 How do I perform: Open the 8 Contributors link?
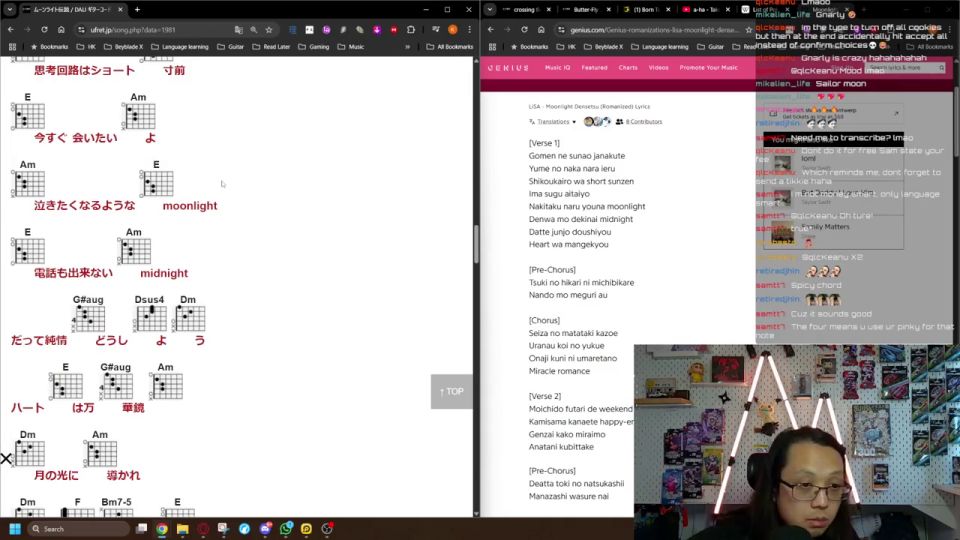[x=639, y=122]
